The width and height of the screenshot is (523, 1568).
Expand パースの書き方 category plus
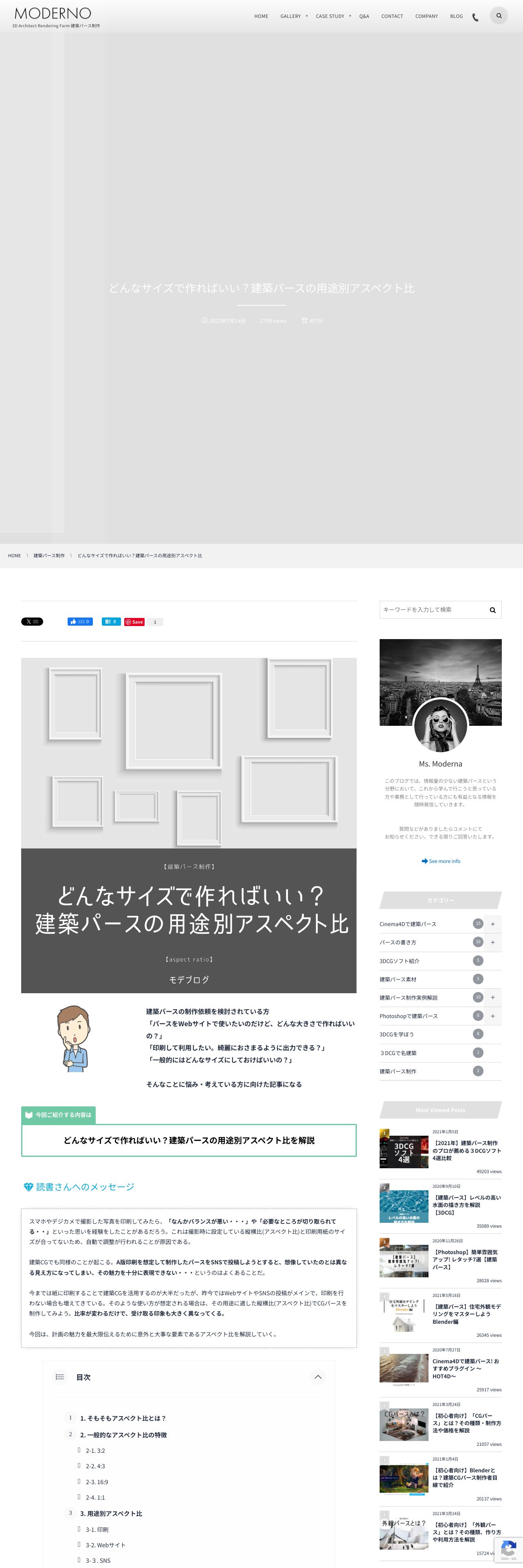point(492,942)
